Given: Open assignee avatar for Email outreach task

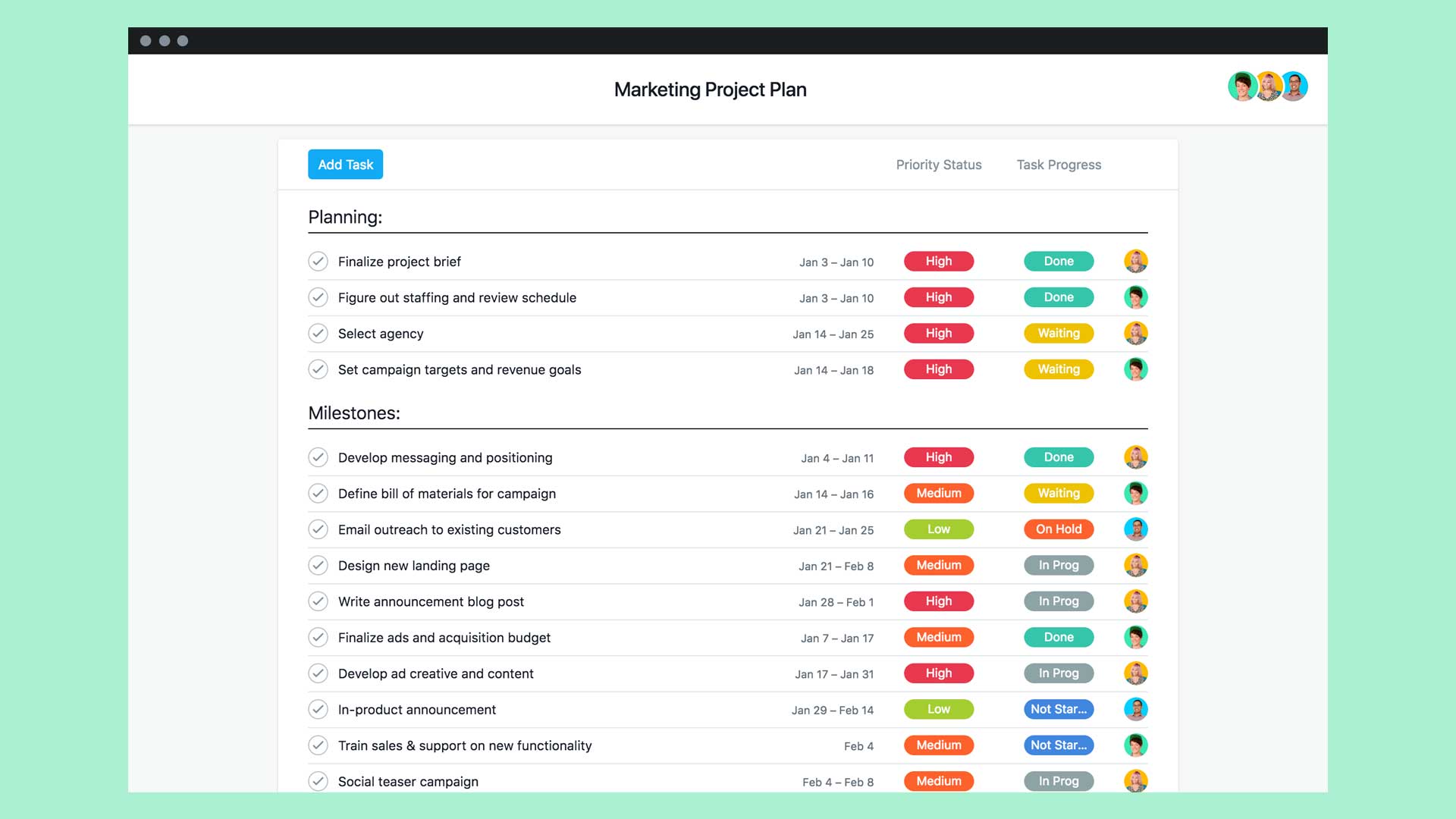Looking at the screenshot, I should (x=1135, y=529).
